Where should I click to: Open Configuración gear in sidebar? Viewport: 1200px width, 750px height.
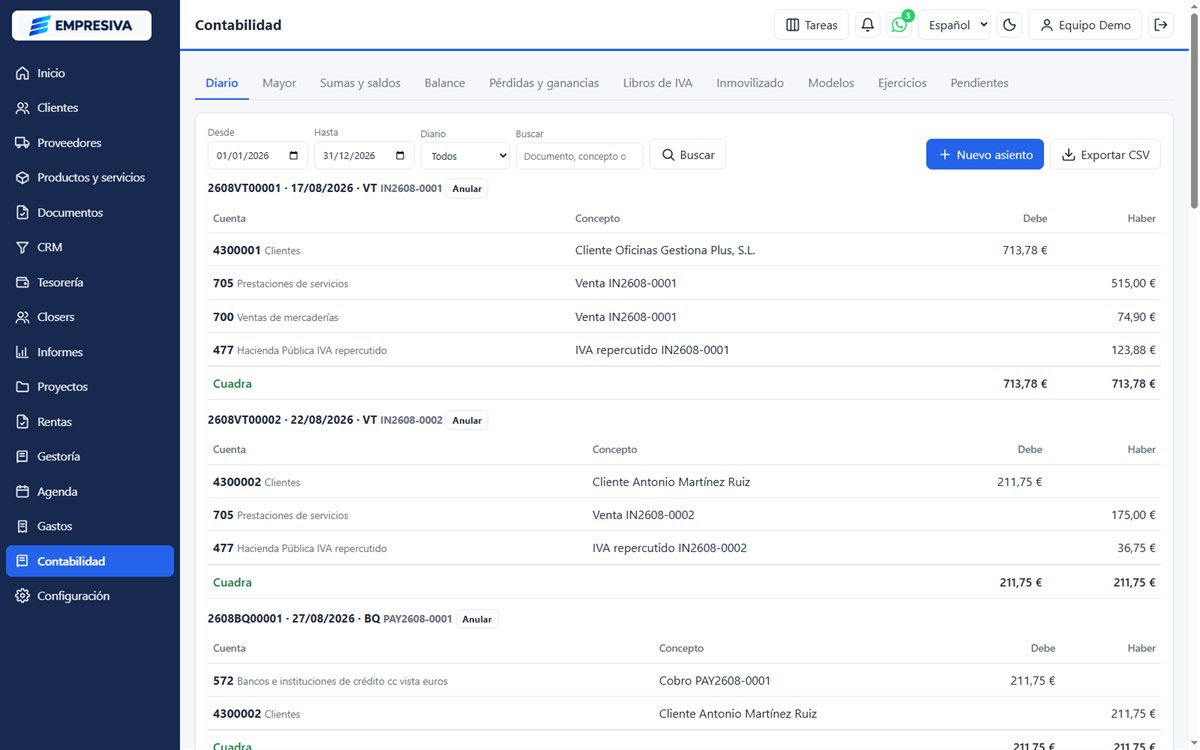click(x=22, y=596)
